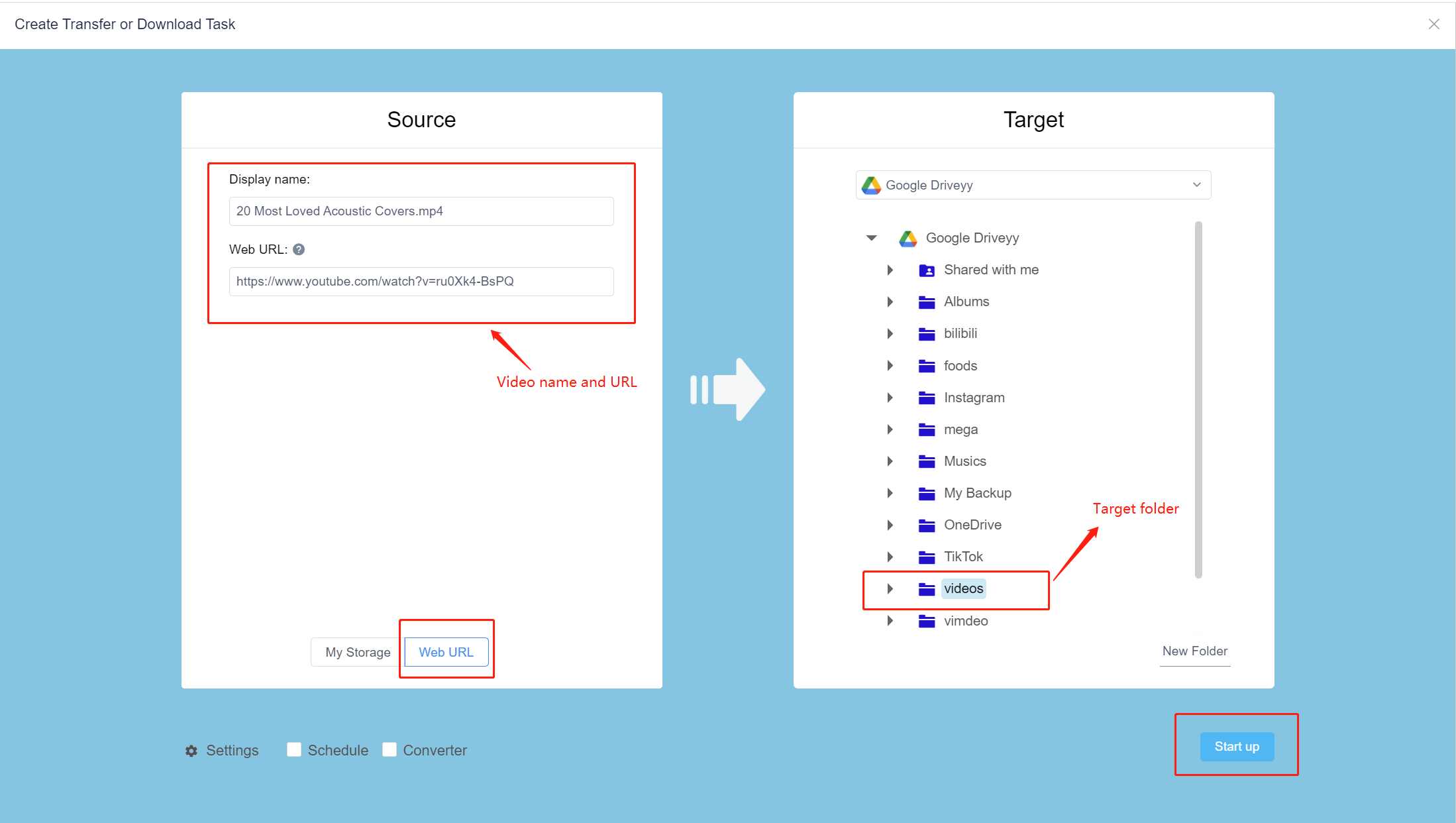1456x823 pixels.
Task: Click the Start up button
Action: (1237, 746)
